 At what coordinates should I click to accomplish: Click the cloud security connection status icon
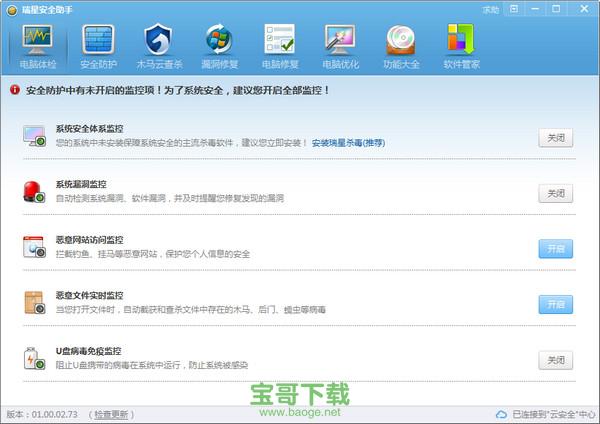[x=502, y=414]
